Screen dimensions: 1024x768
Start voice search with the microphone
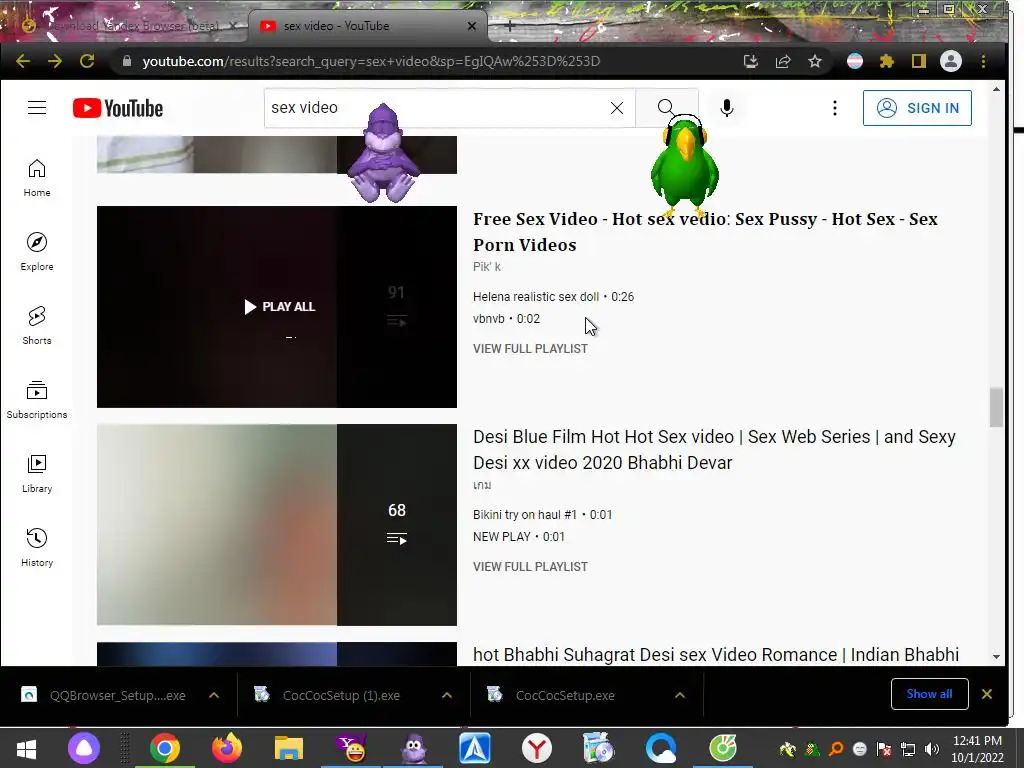[x=727, y=108]
